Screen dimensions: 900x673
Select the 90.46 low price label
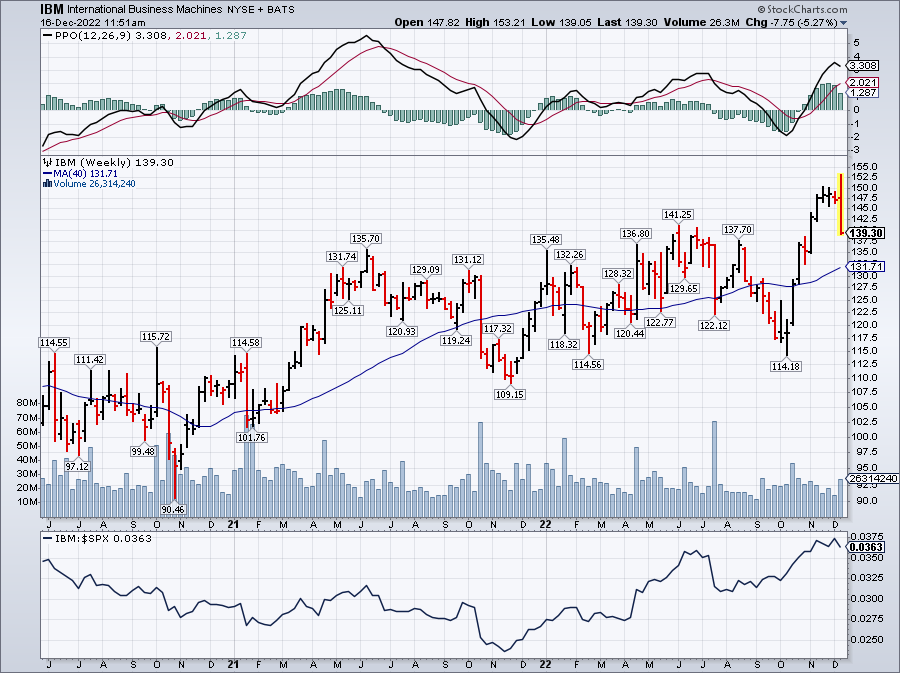[173, 509]
